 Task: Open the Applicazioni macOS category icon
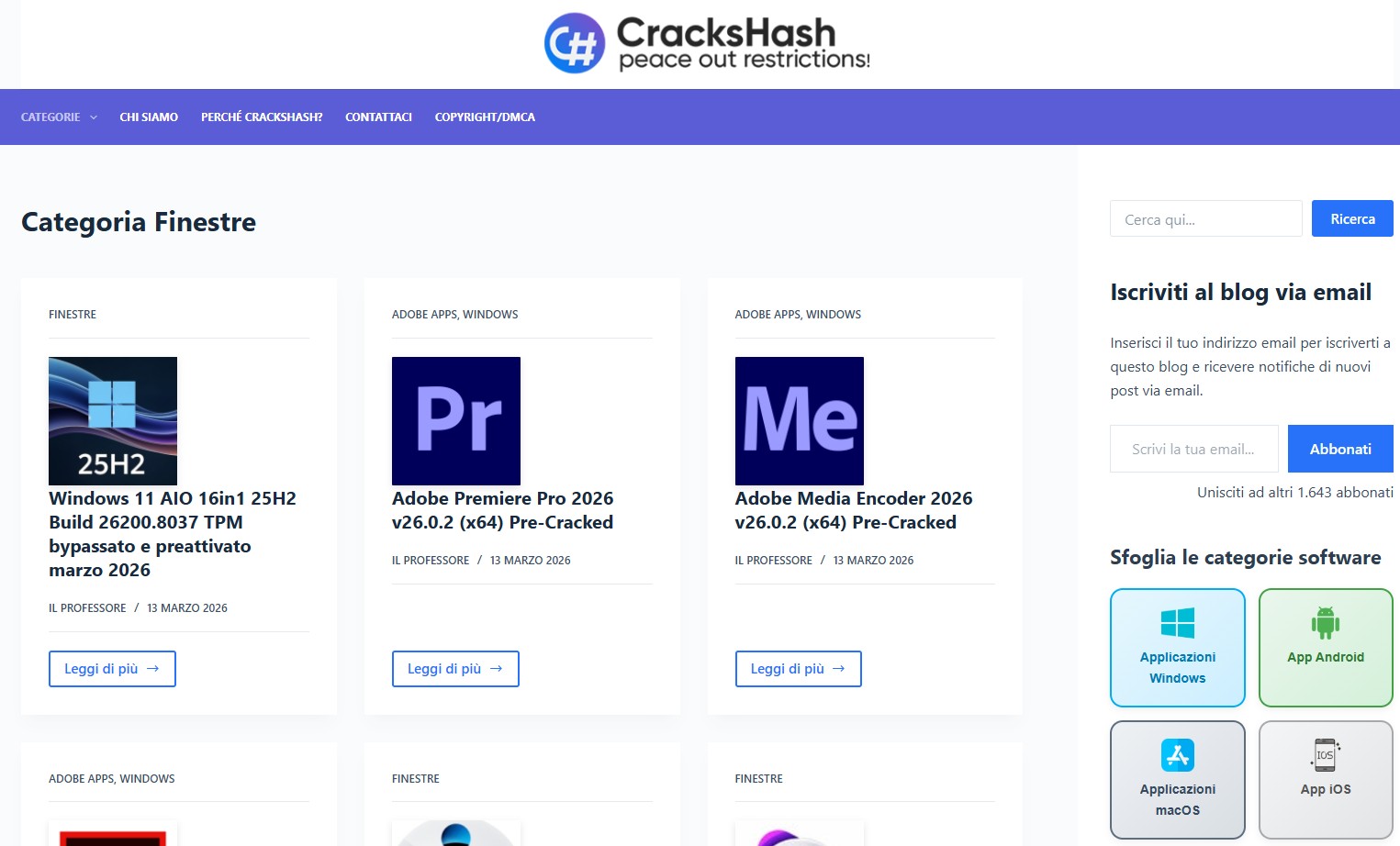(x=1178, y=755)
